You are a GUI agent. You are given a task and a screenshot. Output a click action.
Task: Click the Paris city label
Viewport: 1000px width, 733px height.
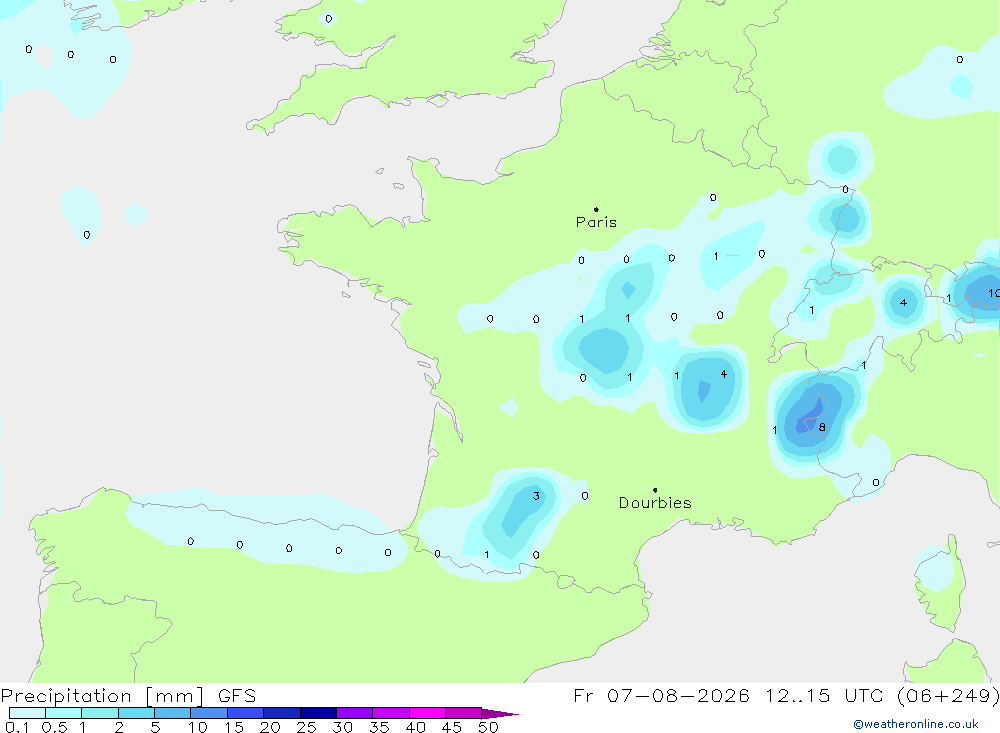[x=596, y=222]
